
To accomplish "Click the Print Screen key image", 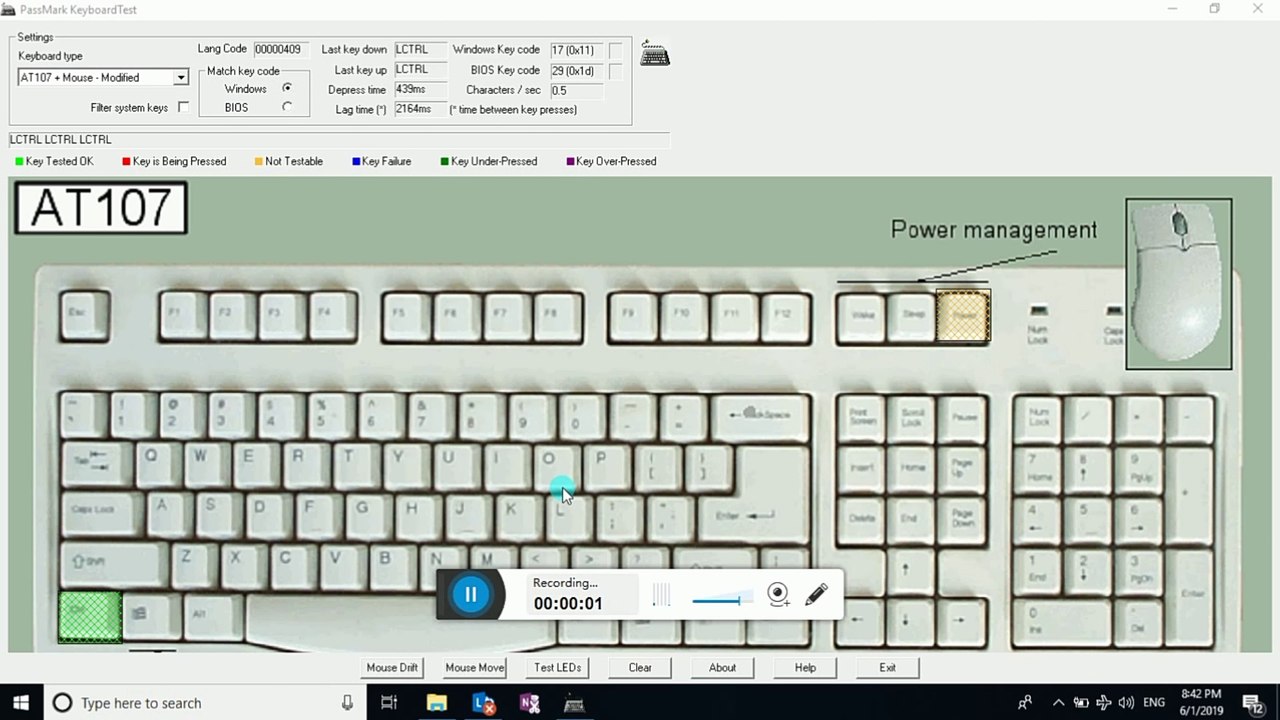I will pos(860,415).
